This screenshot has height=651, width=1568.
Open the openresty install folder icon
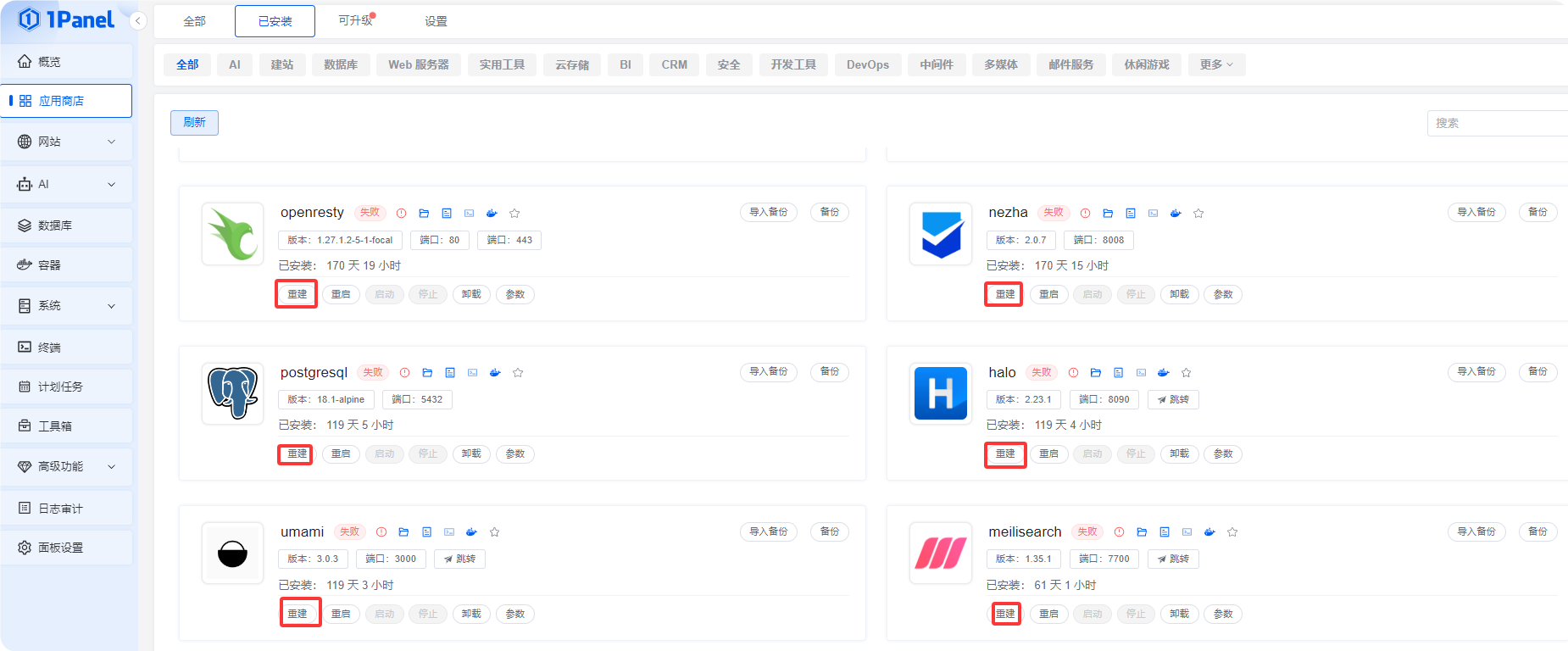click(424, 214)
